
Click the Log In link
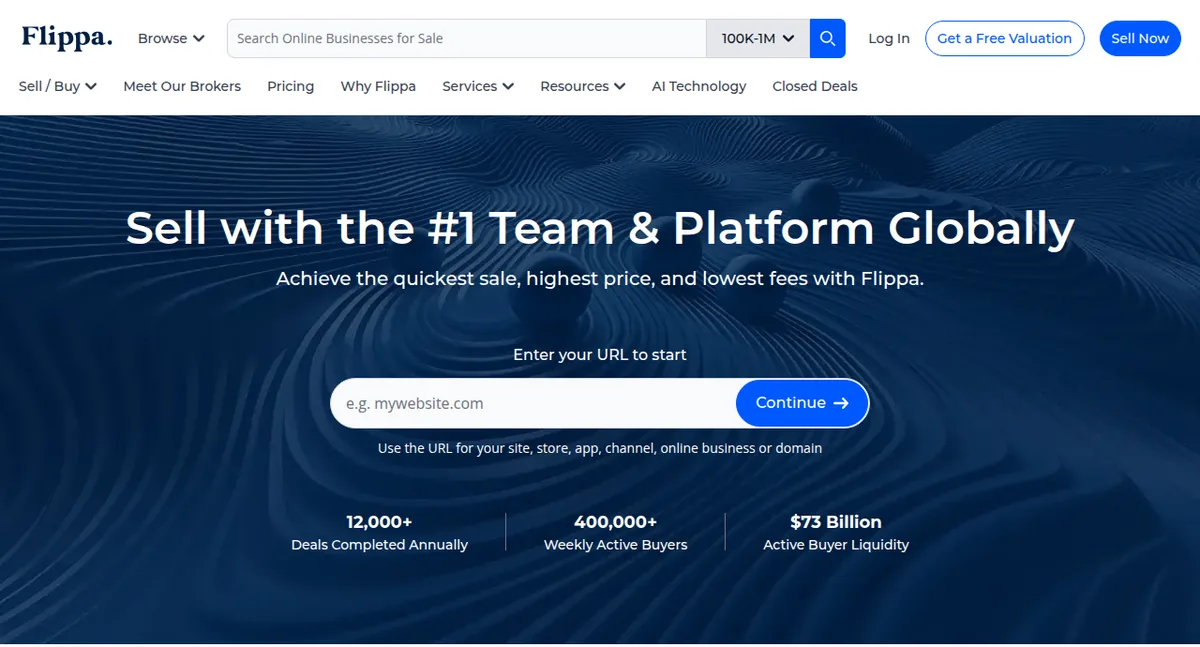click(x=889, y=38)
